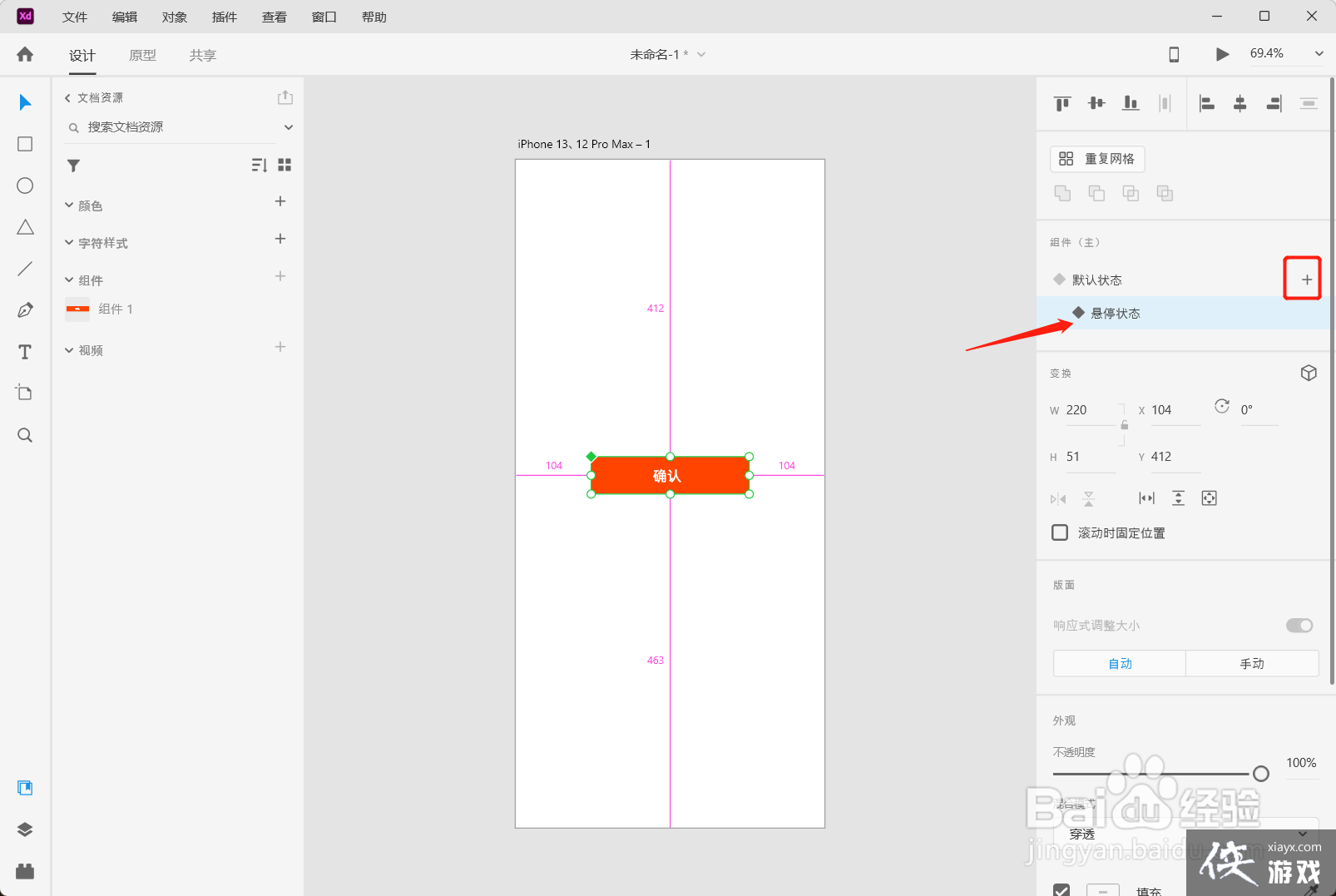Screen dimensions: 1336x896
Task: Select the Zoom magnifier tool
Action: 25,435
